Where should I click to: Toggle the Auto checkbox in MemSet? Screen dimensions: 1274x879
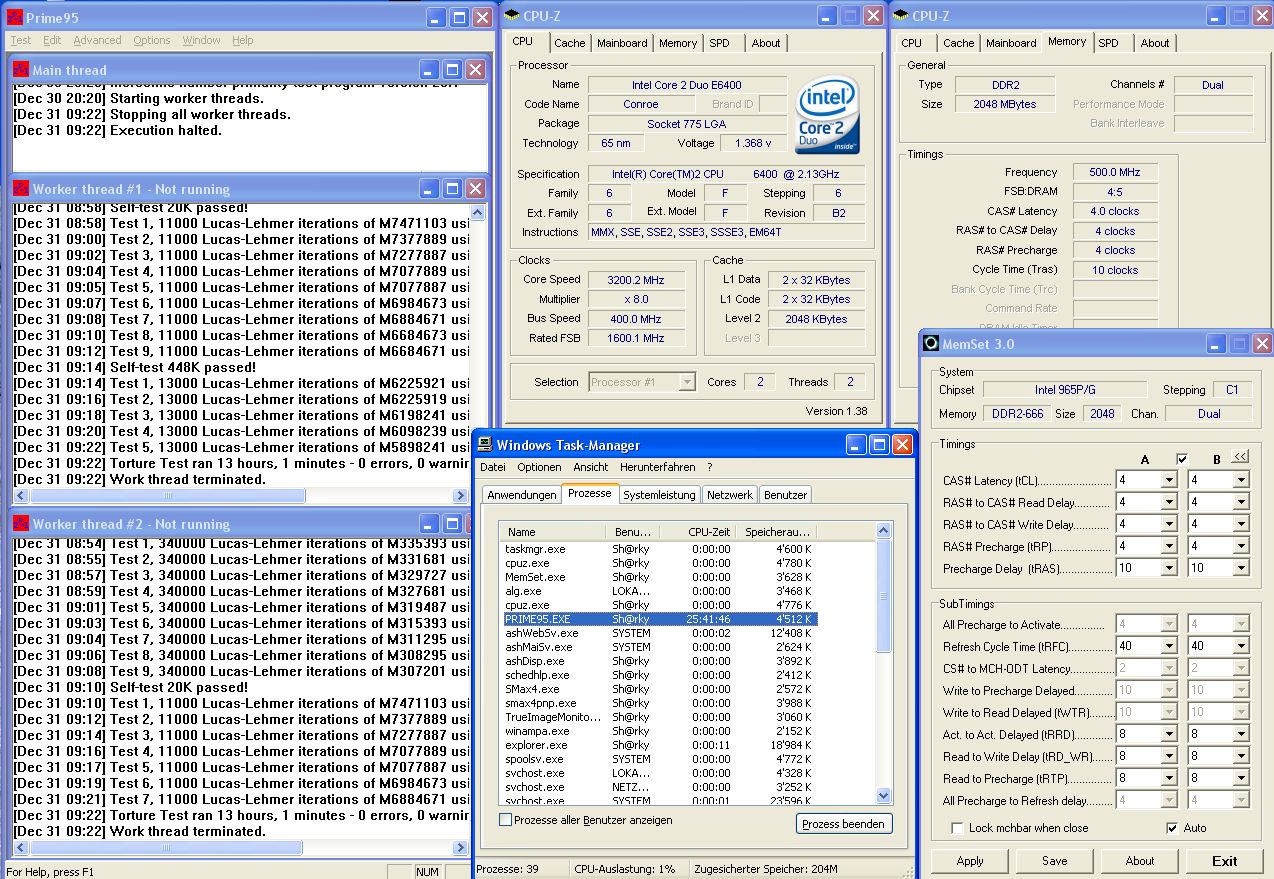coord(1172,828)
